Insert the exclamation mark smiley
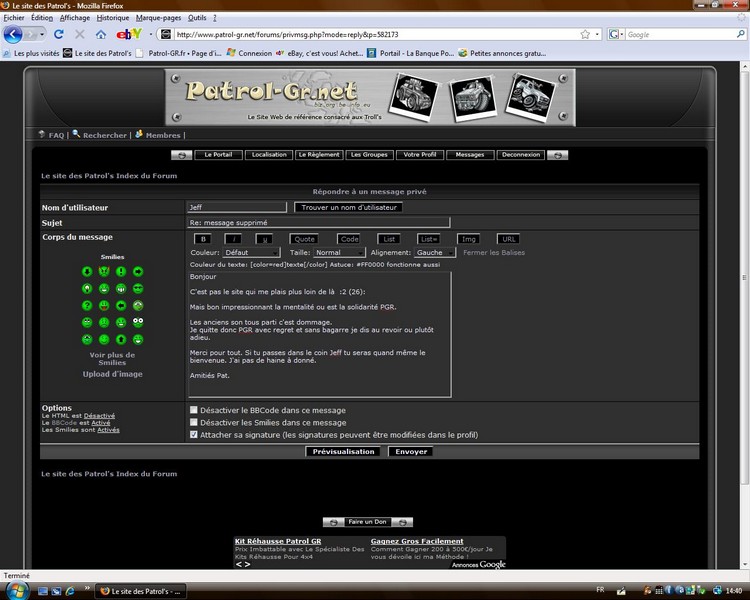This screenshot has width=750, height=600. [x=121, y=272]
